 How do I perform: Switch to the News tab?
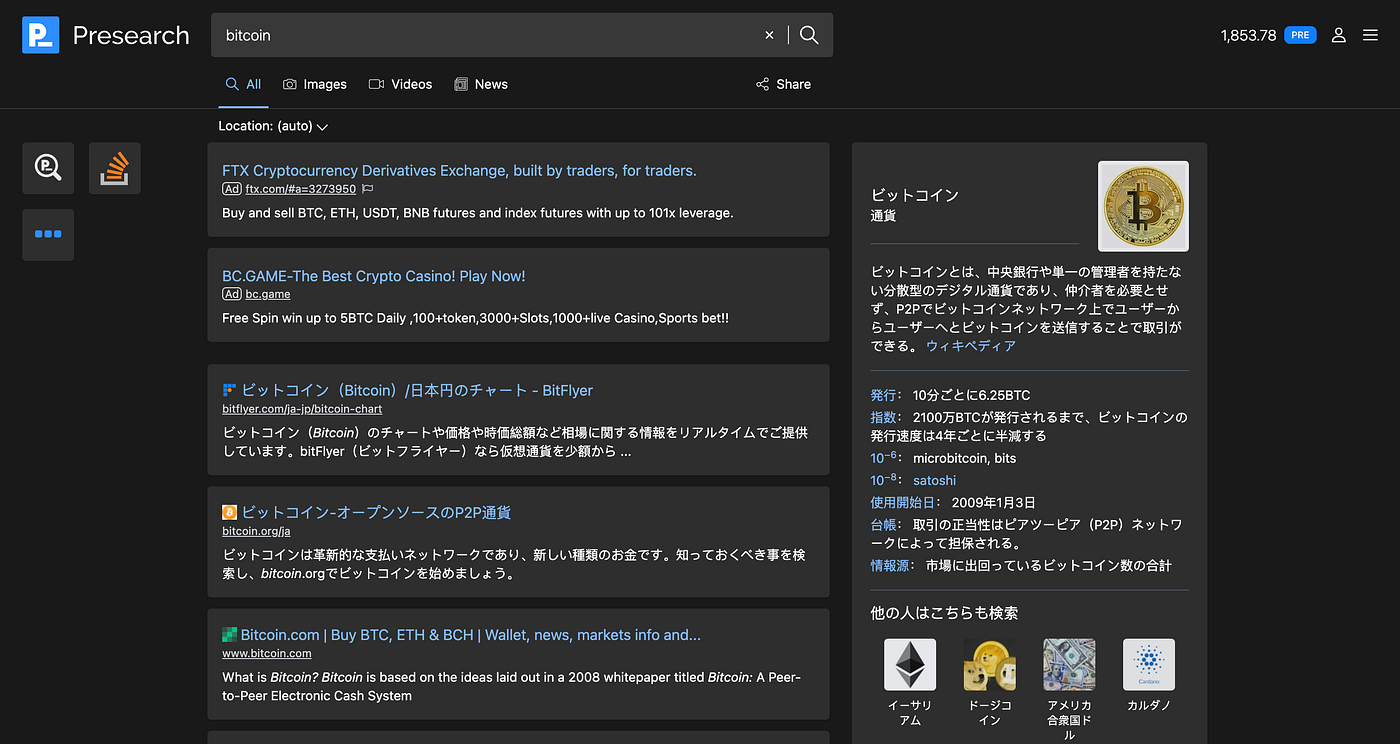(481, 84)
